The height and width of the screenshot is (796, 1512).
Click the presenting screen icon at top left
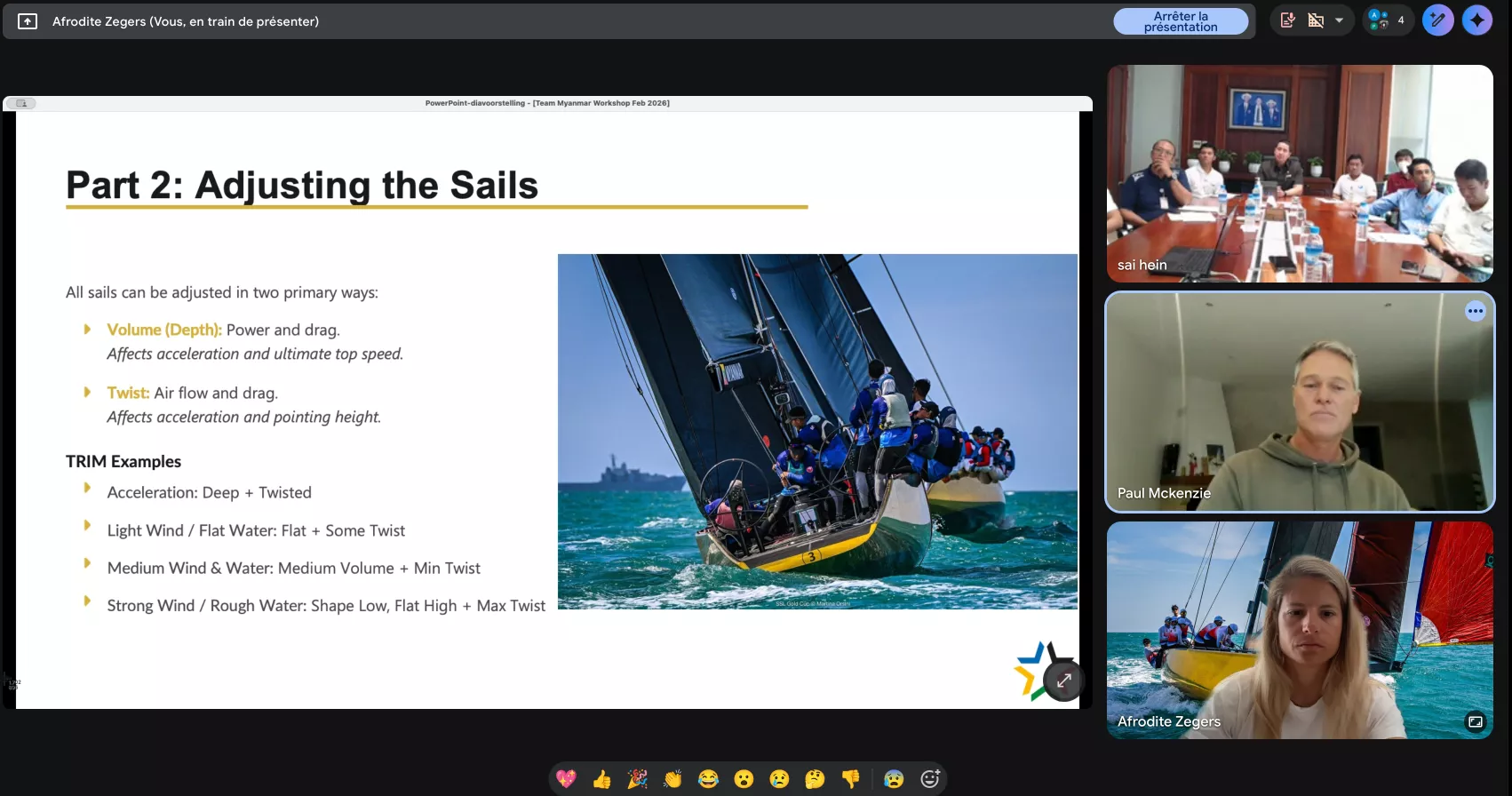(x=28, y=21)
